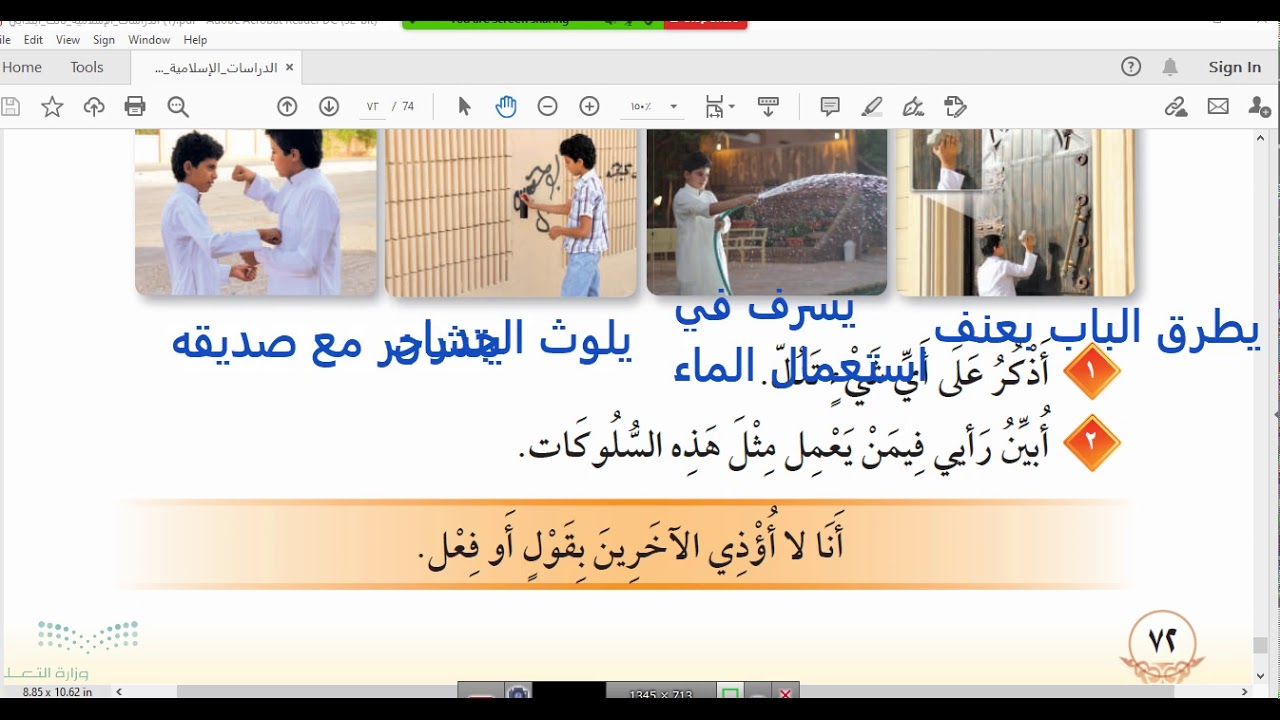Open the Help menu
This screenshot has width=1280, height=720.
195,40
